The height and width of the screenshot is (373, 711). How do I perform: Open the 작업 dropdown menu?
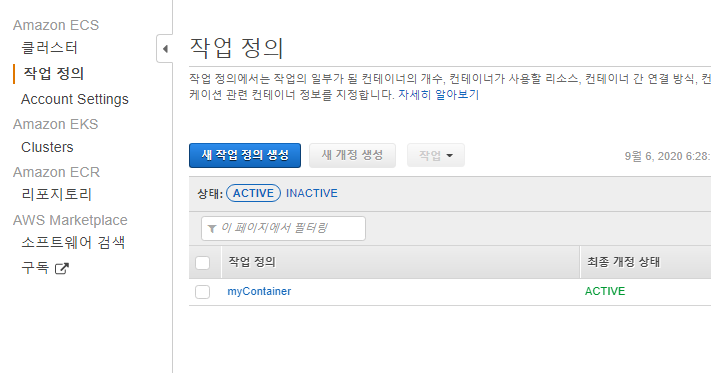[436, 155]
